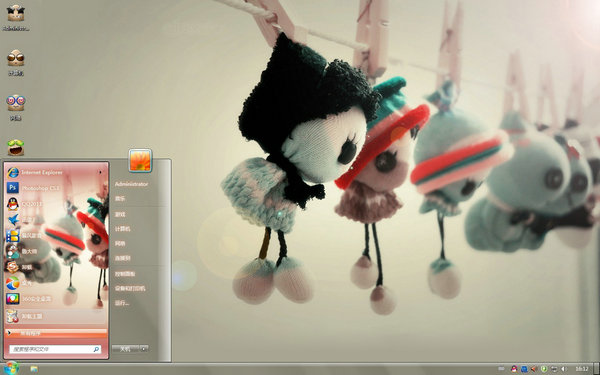Open the volume speaker tray icon
The image size is (600, 375).
tap(564, 369)
